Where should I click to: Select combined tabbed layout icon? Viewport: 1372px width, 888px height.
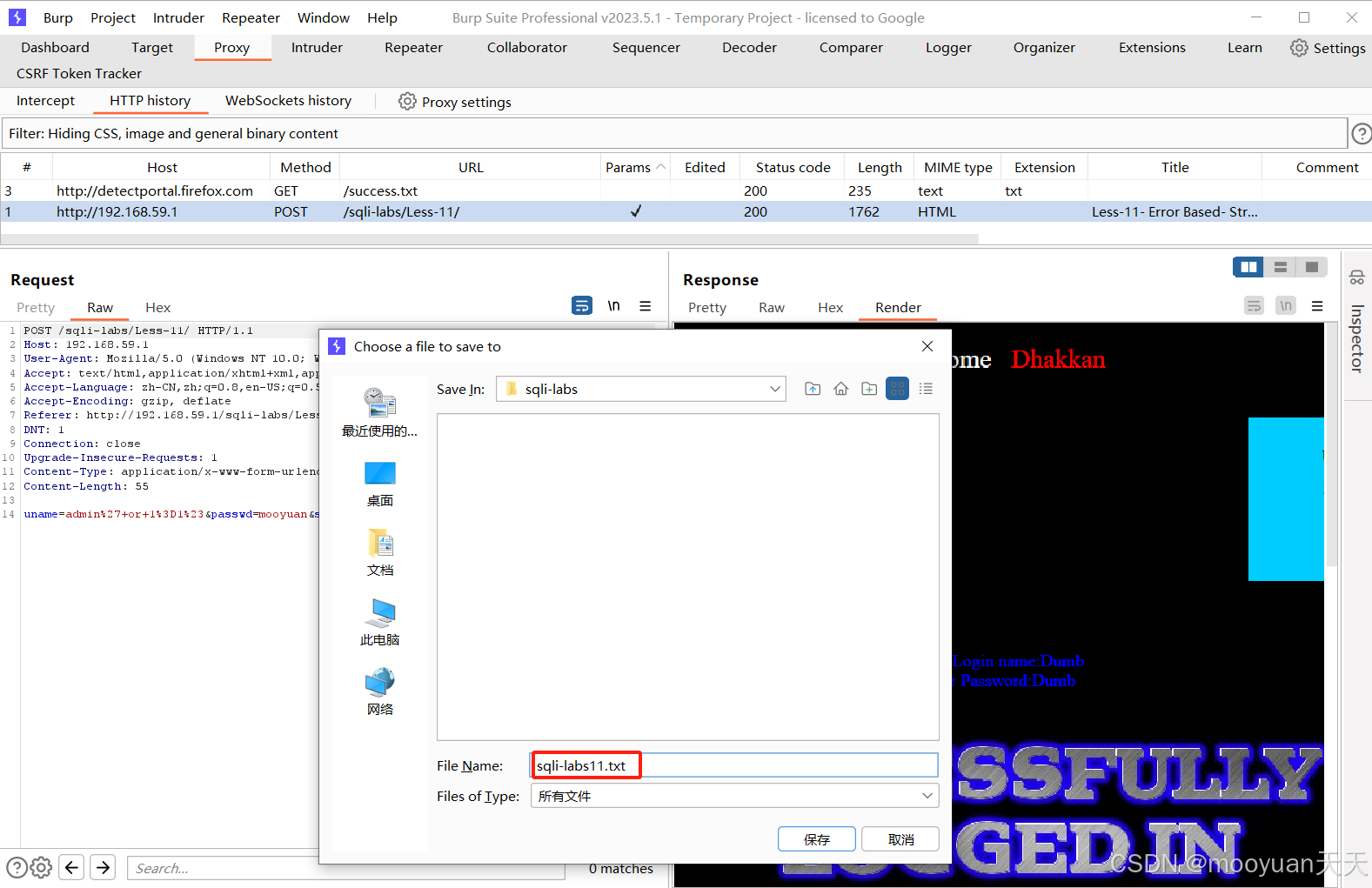(x=1311, y=267)
